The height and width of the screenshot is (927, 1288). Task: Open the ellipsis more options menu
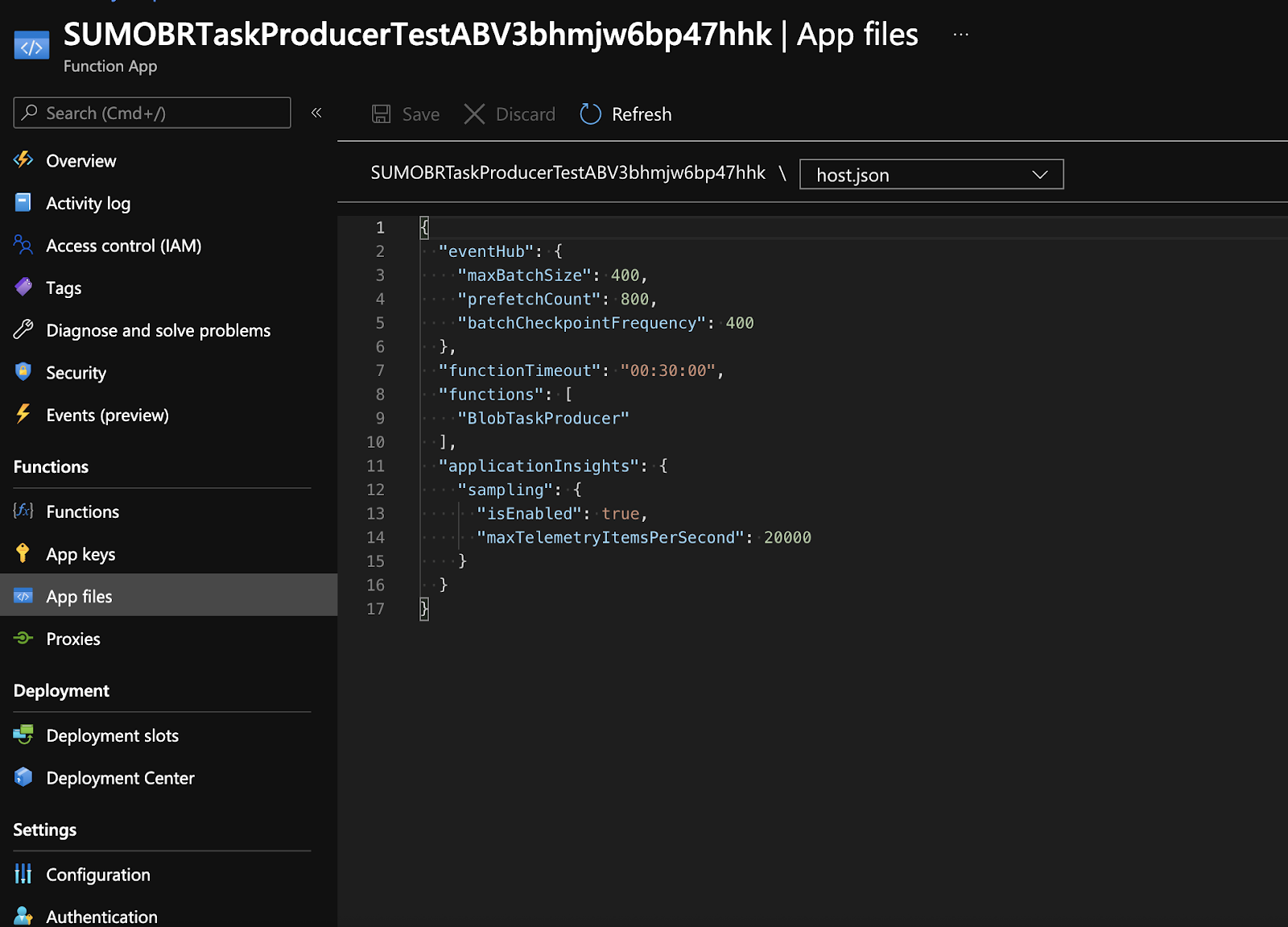tap(960, 35)
